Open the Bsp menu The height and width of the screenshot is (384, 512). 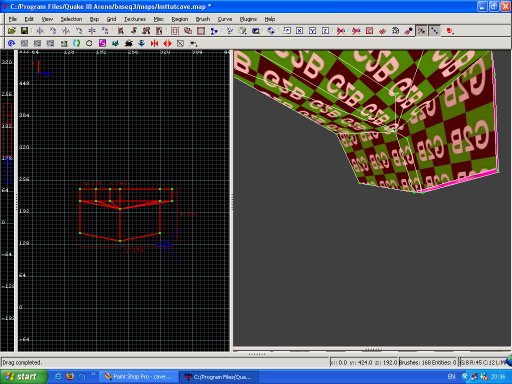(94, 19)
